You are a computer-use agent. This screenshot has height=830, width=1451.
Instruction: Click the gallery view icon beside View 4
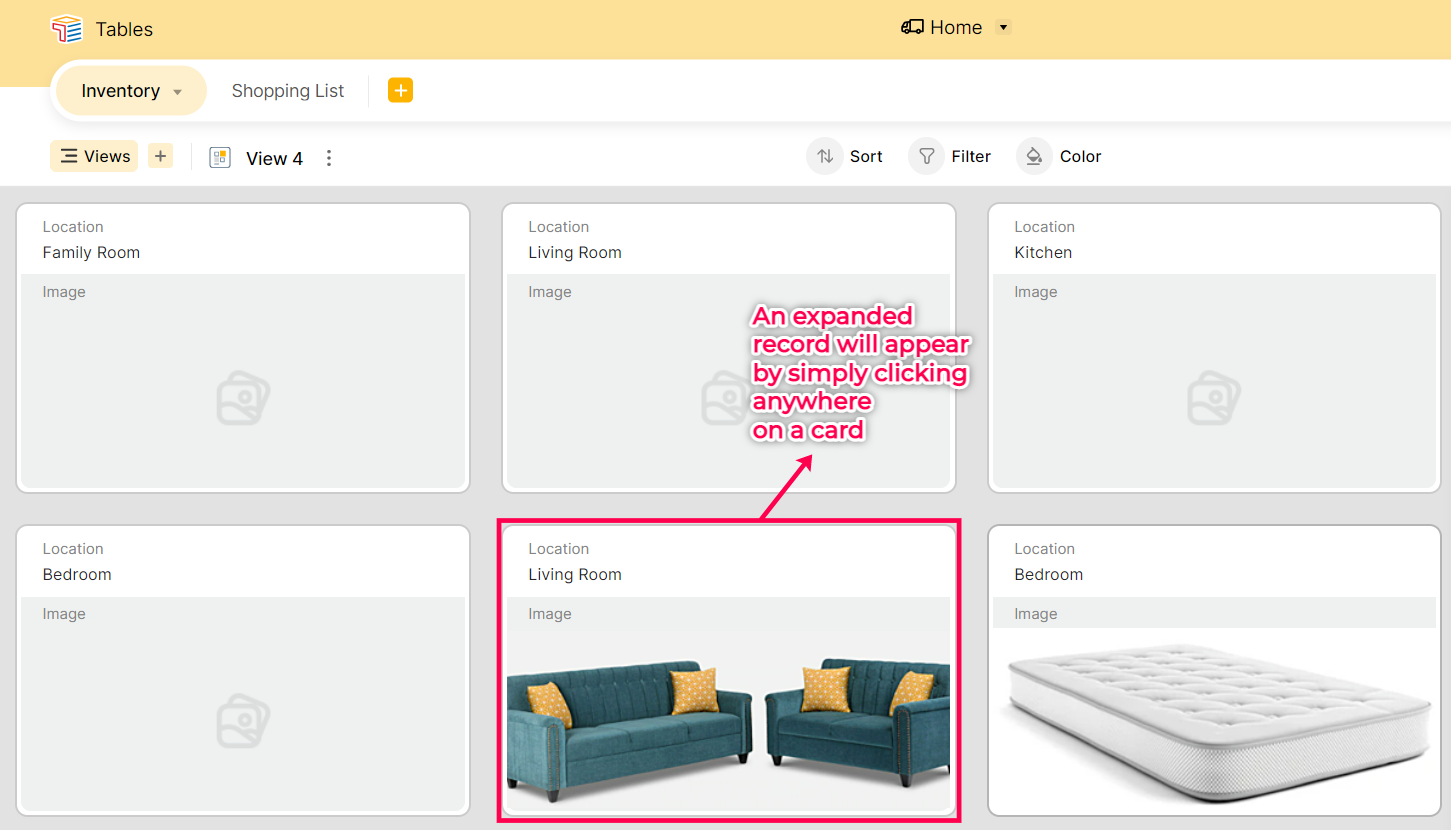(x=220, y=158)
